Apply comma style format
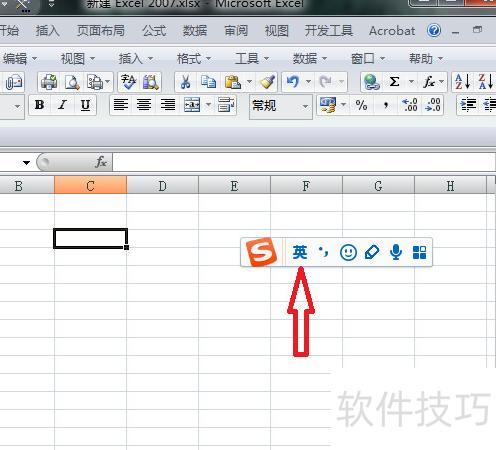Image resolution: width=496 pixels, height=450 pixels. pyautogui.click(x=386, y=105)
